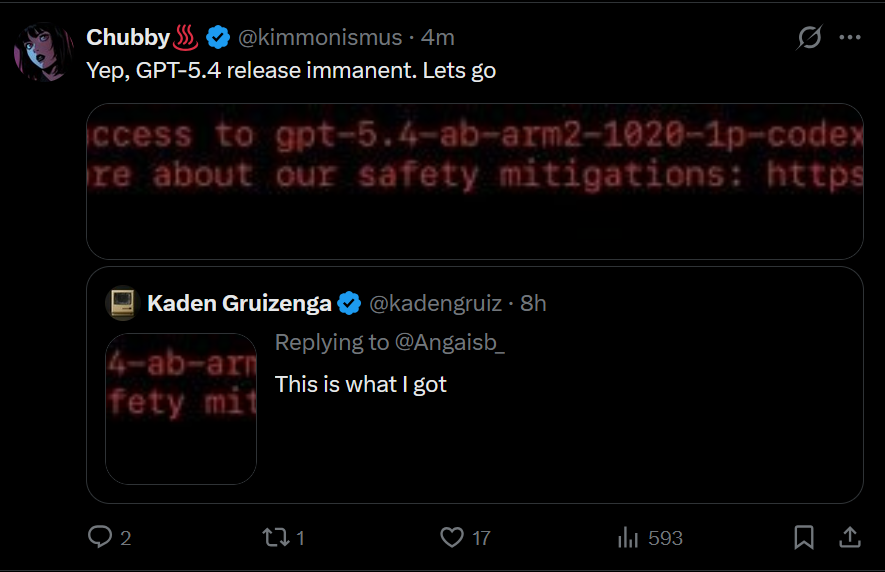Like the tweet with the heart icon
This screenshot has height=572, width=885.
pos(453,538)
